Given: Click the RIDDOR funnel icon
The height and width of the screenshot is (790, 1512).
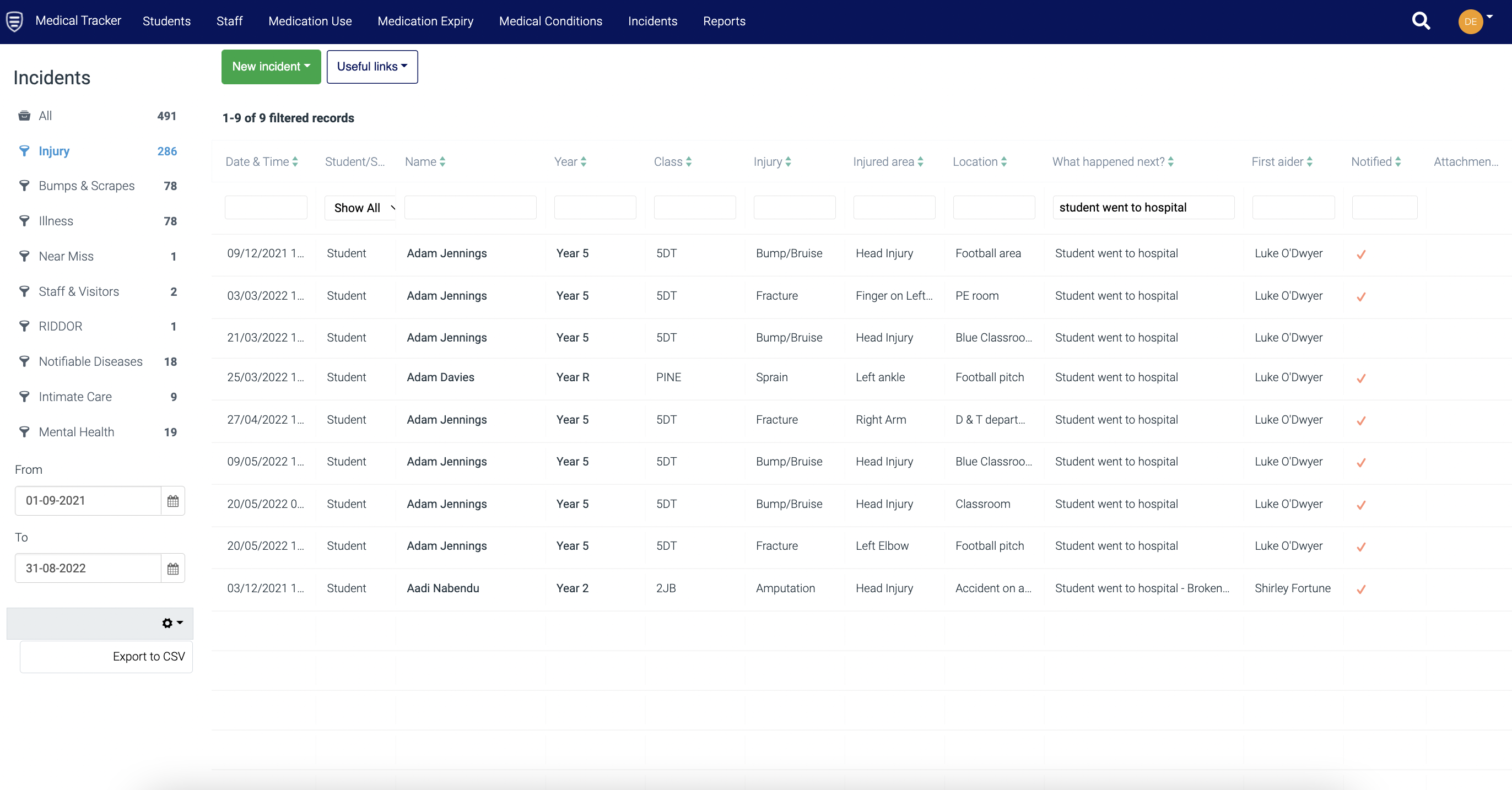Looking at the screenshot, I should point(24,326).
